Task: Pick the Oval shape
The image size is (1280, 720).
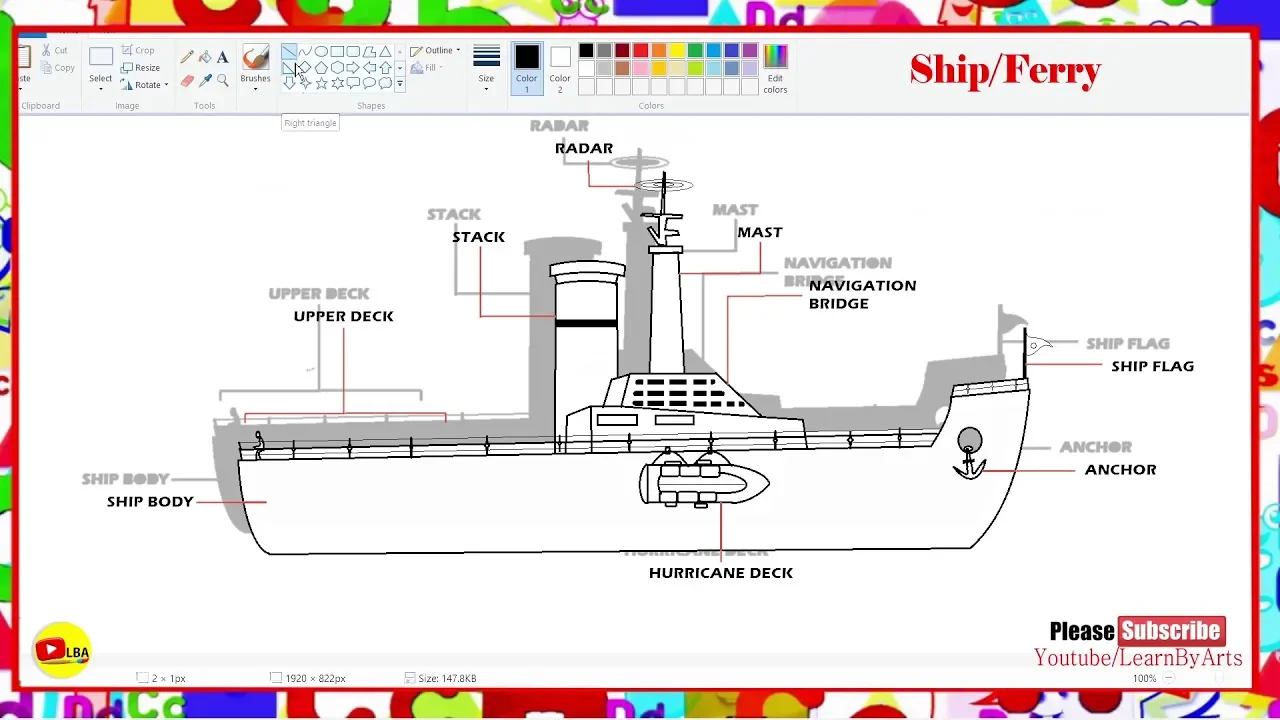Action: [321, 52]
